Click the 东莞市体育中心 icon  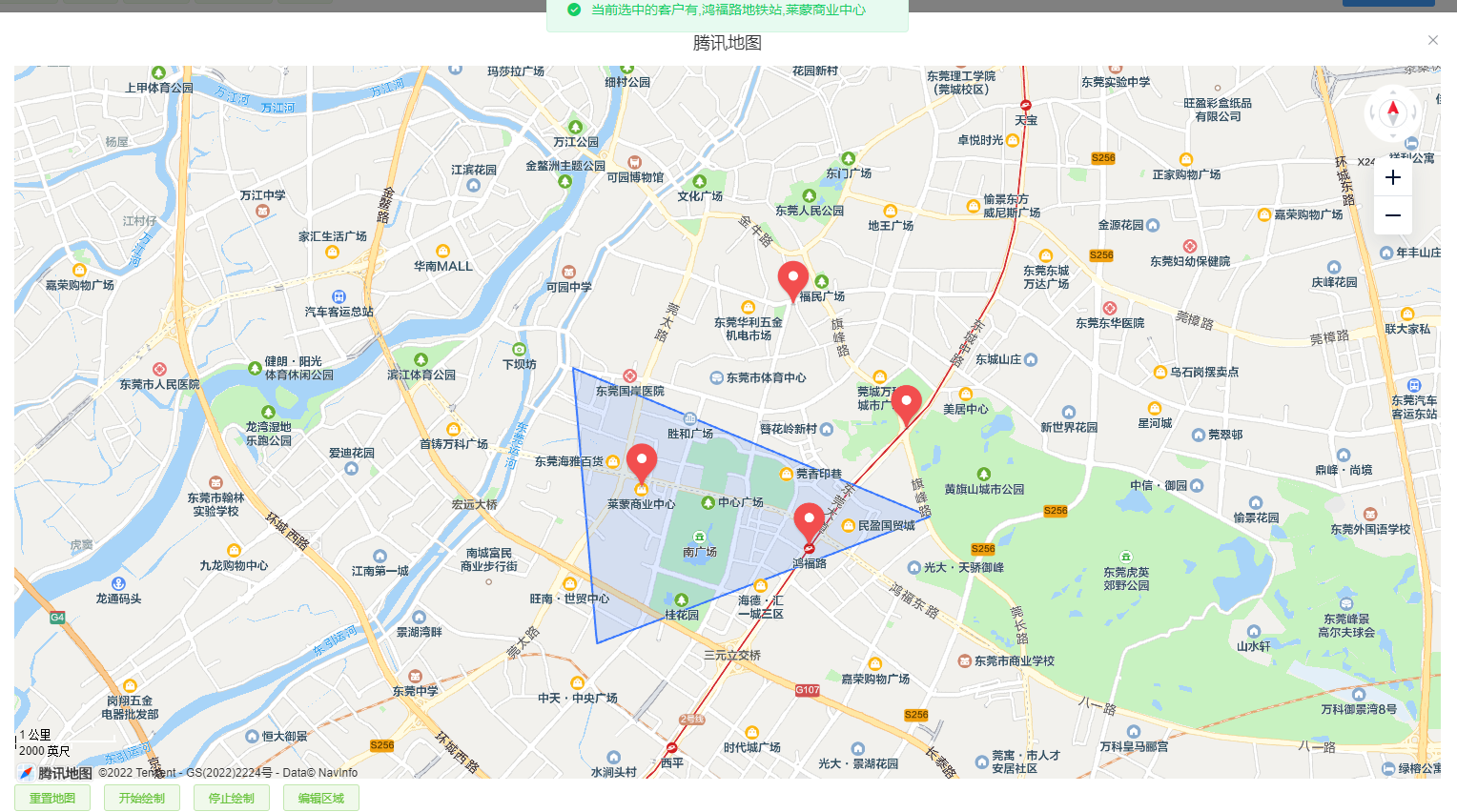[717, 378]
